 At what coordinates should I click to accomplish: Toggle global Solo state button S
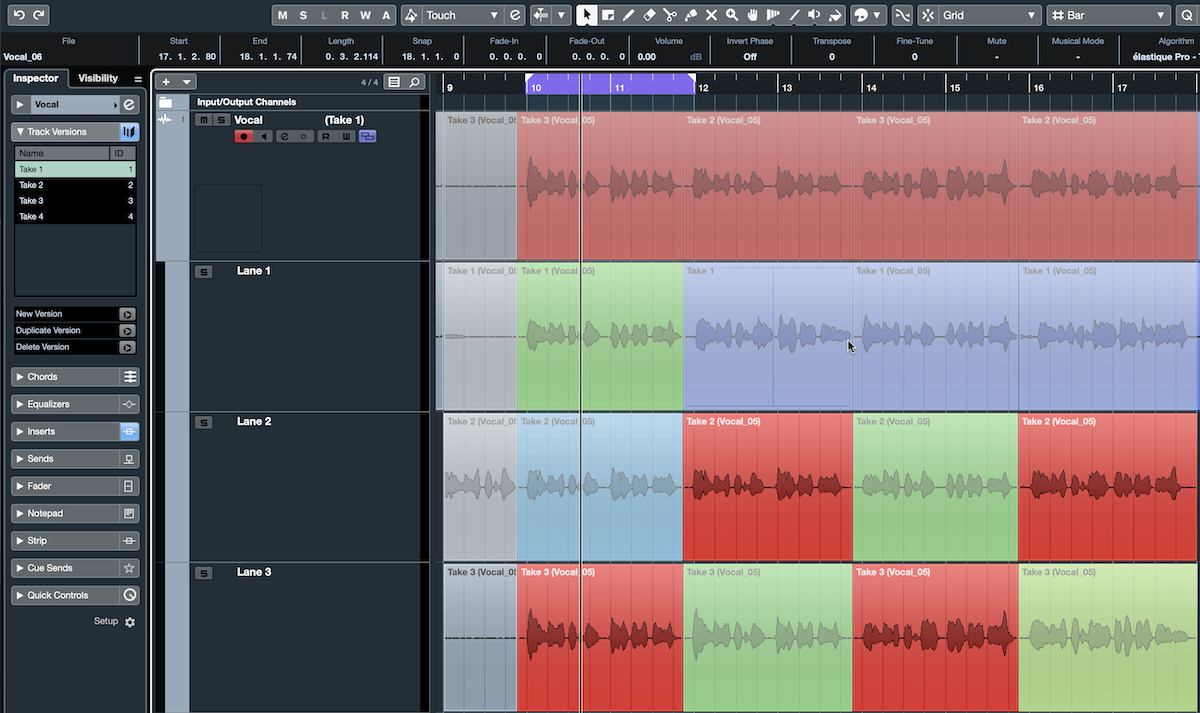coord(304,15)
